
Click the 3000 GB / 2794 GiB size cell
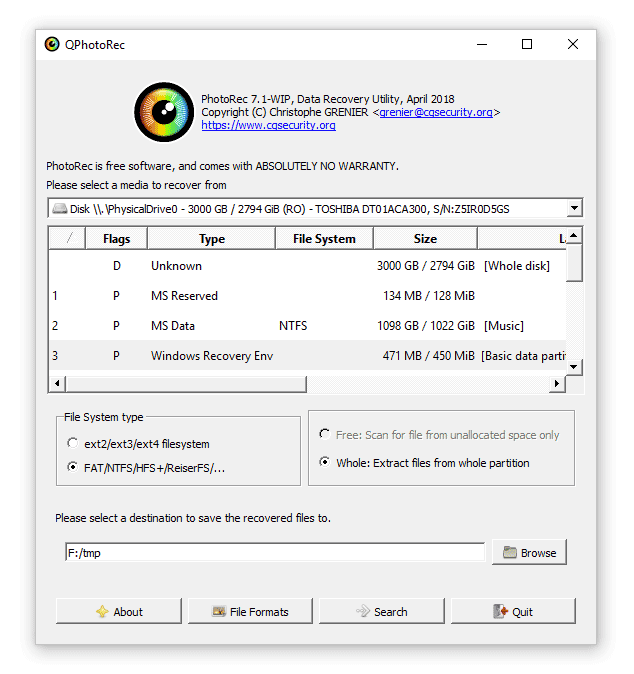[x=426, y=266]
